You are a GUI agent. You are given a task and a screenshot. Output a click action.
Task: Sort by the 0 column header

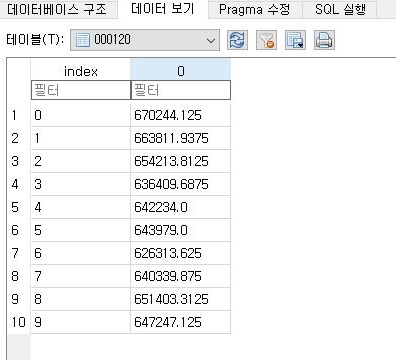click(x=181, y=70)
